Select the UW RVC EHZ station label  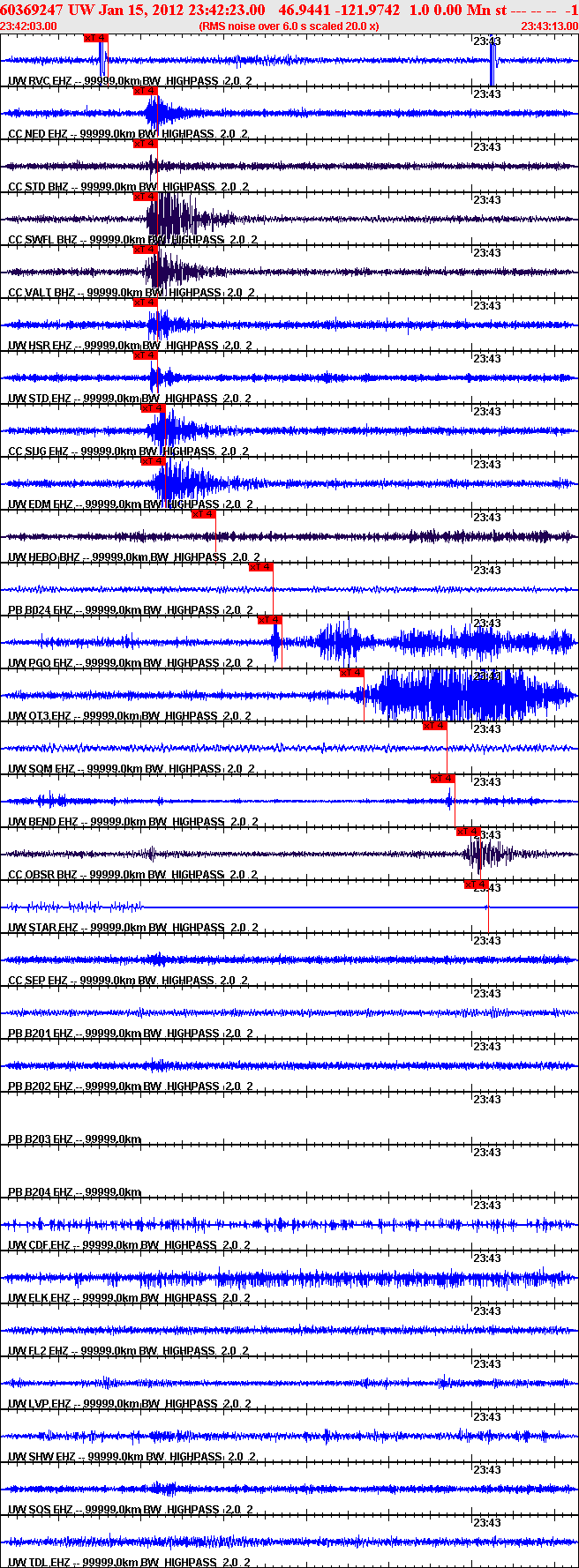[x=130, y=80]
